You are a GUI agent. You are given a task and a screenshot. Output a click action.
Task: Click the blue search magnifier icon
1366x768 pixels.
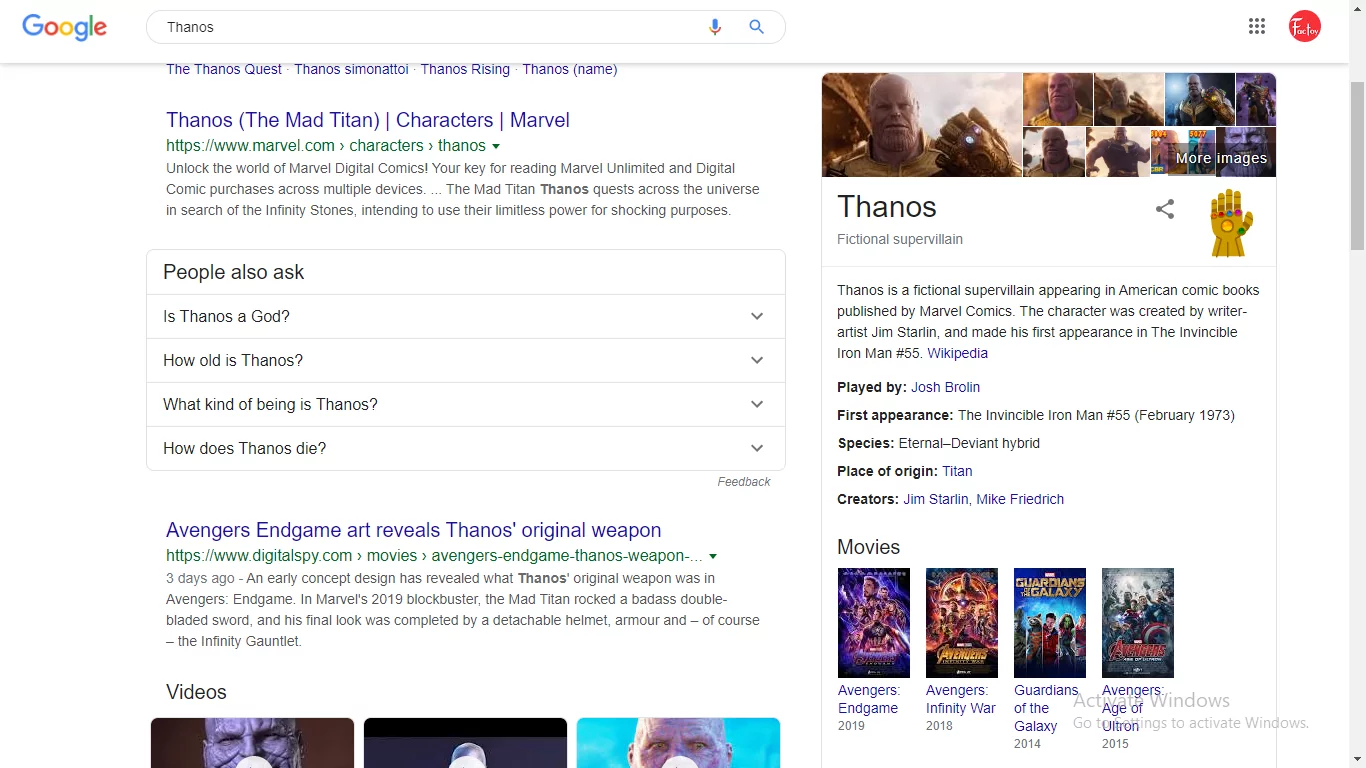pyautogui.click(x=757, y=27)
